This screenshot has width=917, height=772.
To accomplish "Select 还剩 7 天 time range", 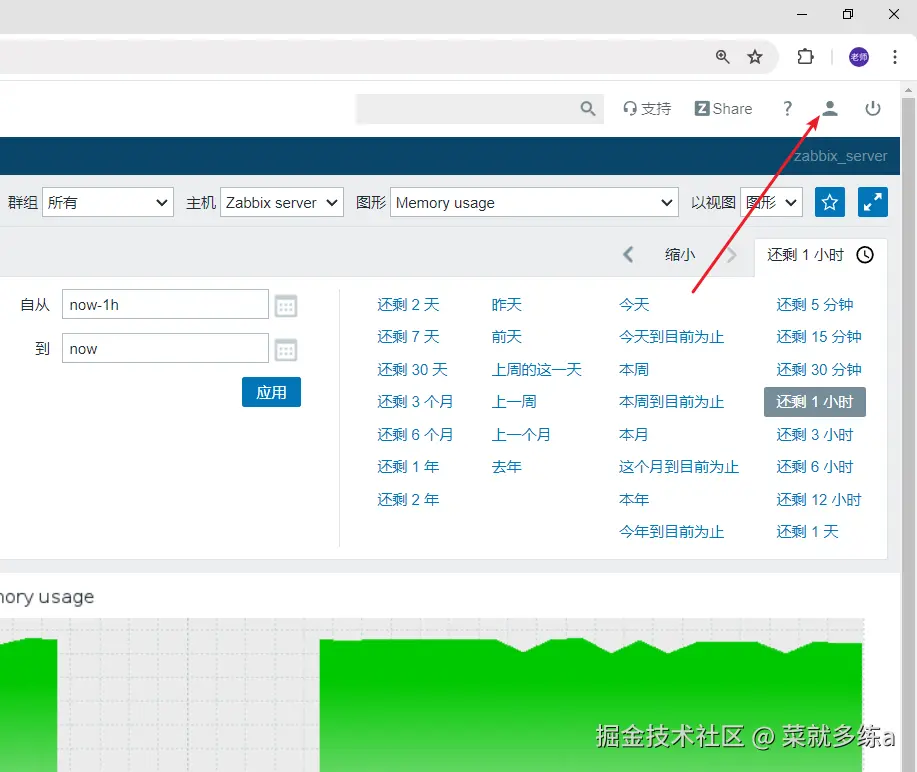I will tap(408, 337).
